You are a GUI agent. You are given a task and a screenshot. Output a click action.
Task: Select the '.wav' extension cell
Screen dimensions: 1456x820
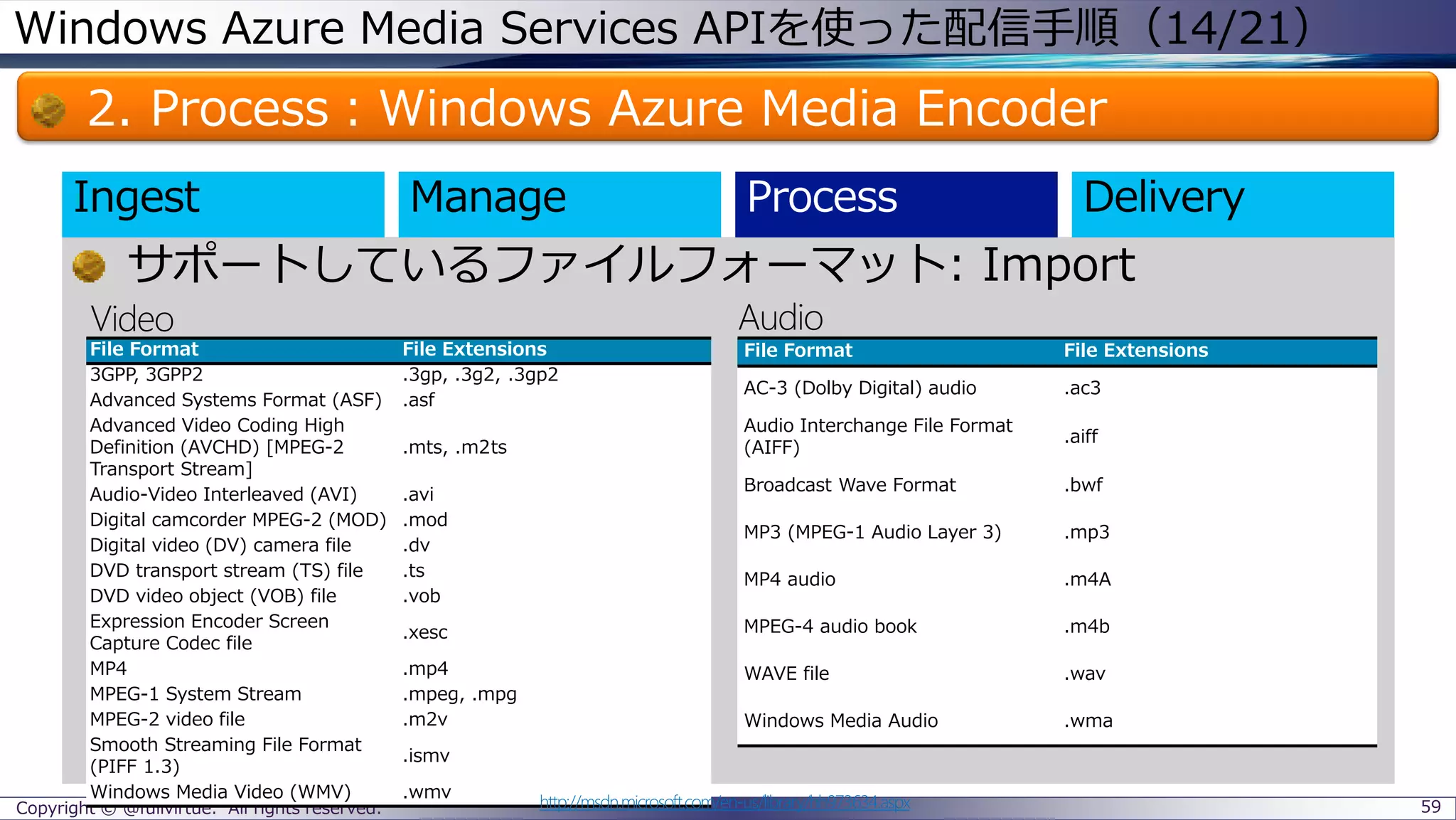coord(1084,673)
